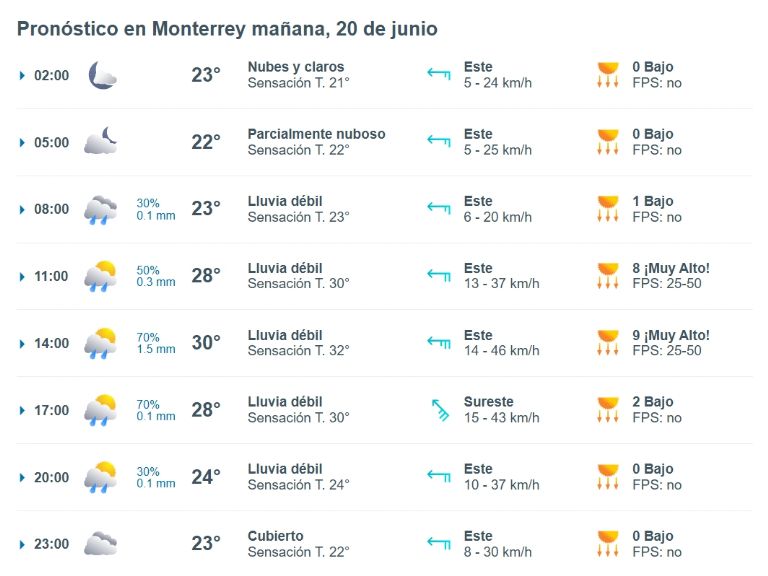Expand the 02:00 forecast row arrow
This screenshot has height=576, width=768.
coord(22,75)
